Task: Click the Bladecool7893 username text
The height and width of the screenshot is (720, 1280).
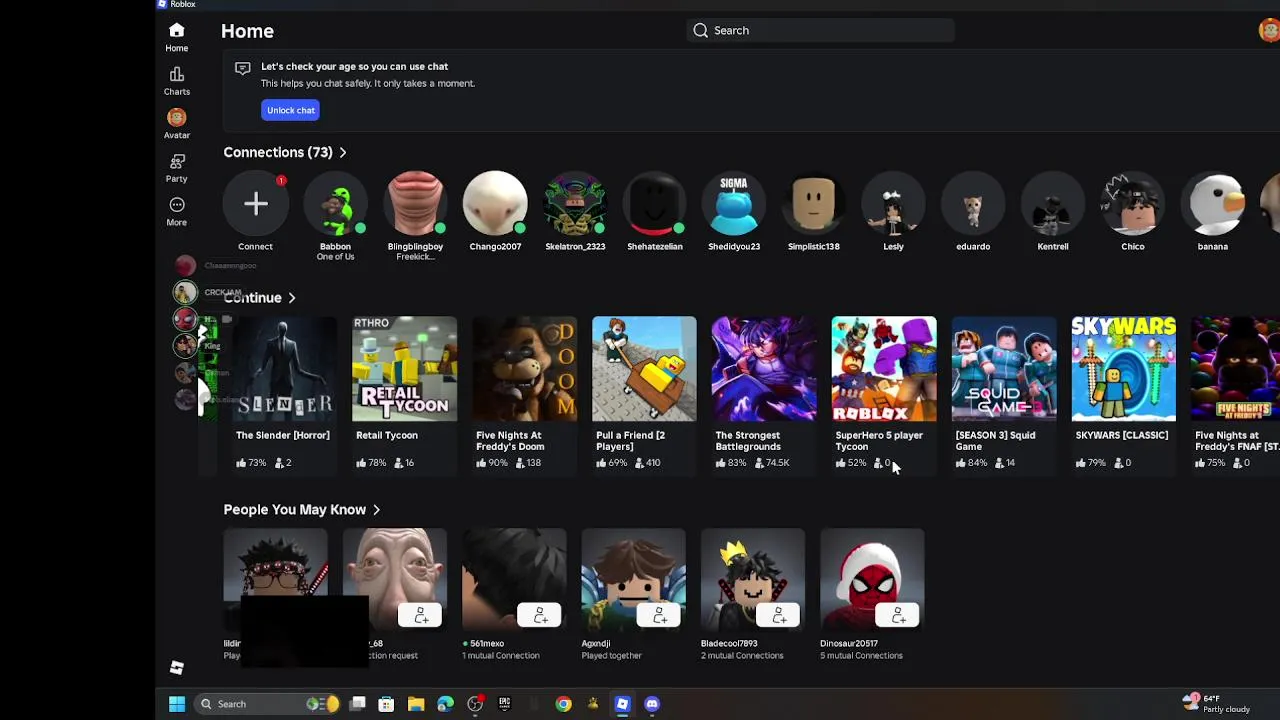Action: (729, 644)
